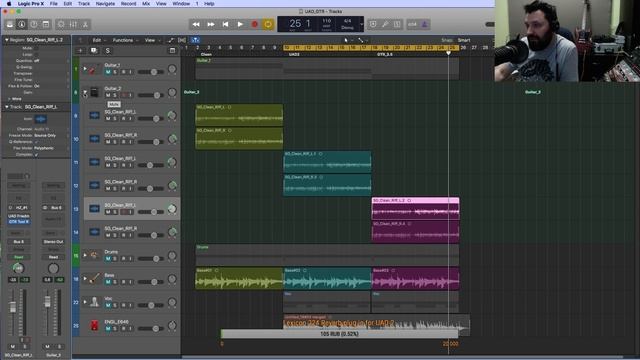The image size is (640, 360).
Task: Solo the Bass track
Action: pyautogui.click(x=115, y=282)
